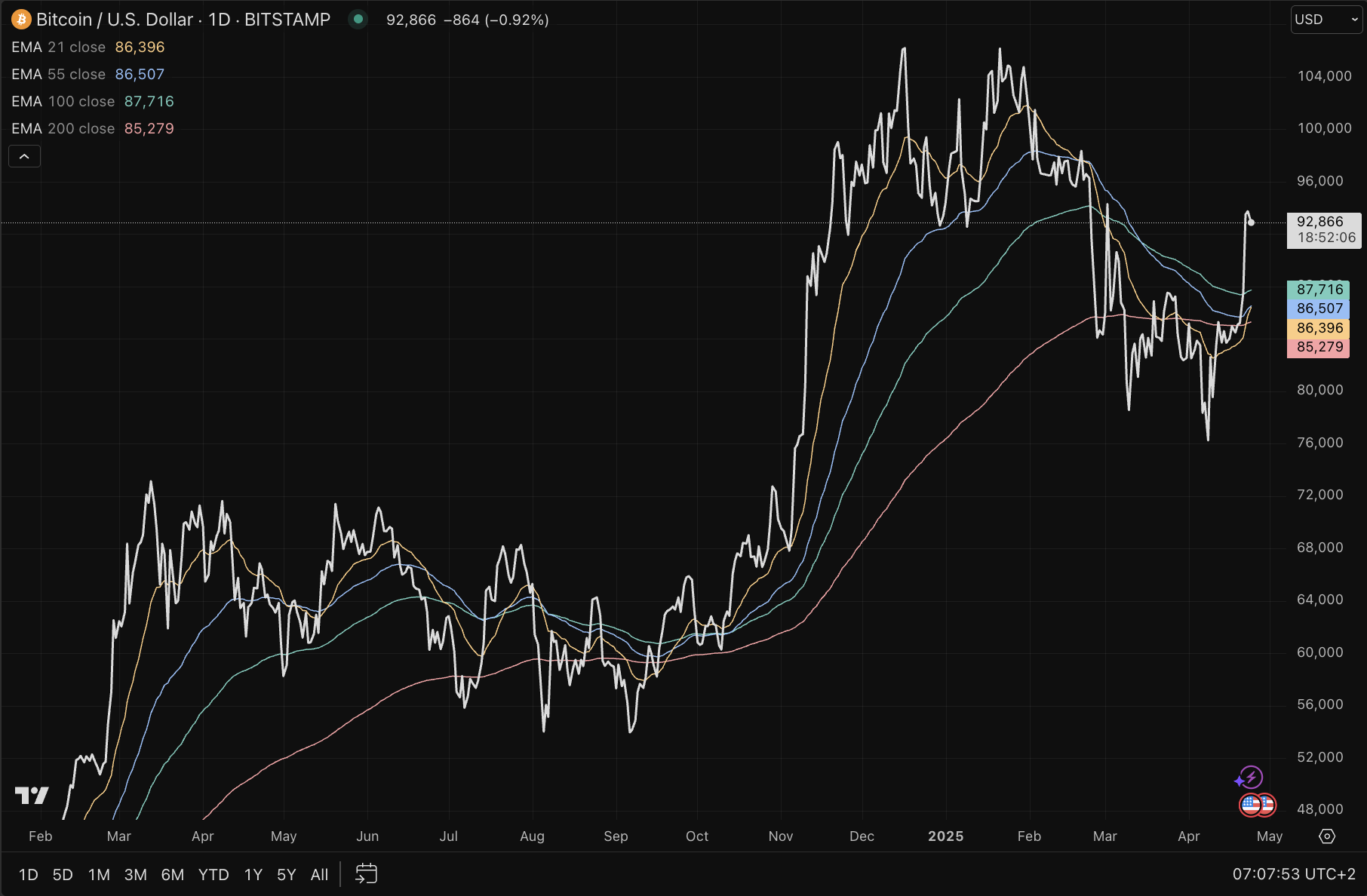Screen dimensions: 1367x896
Task: Select the 1D time range
Action: [x=28, y=875]
